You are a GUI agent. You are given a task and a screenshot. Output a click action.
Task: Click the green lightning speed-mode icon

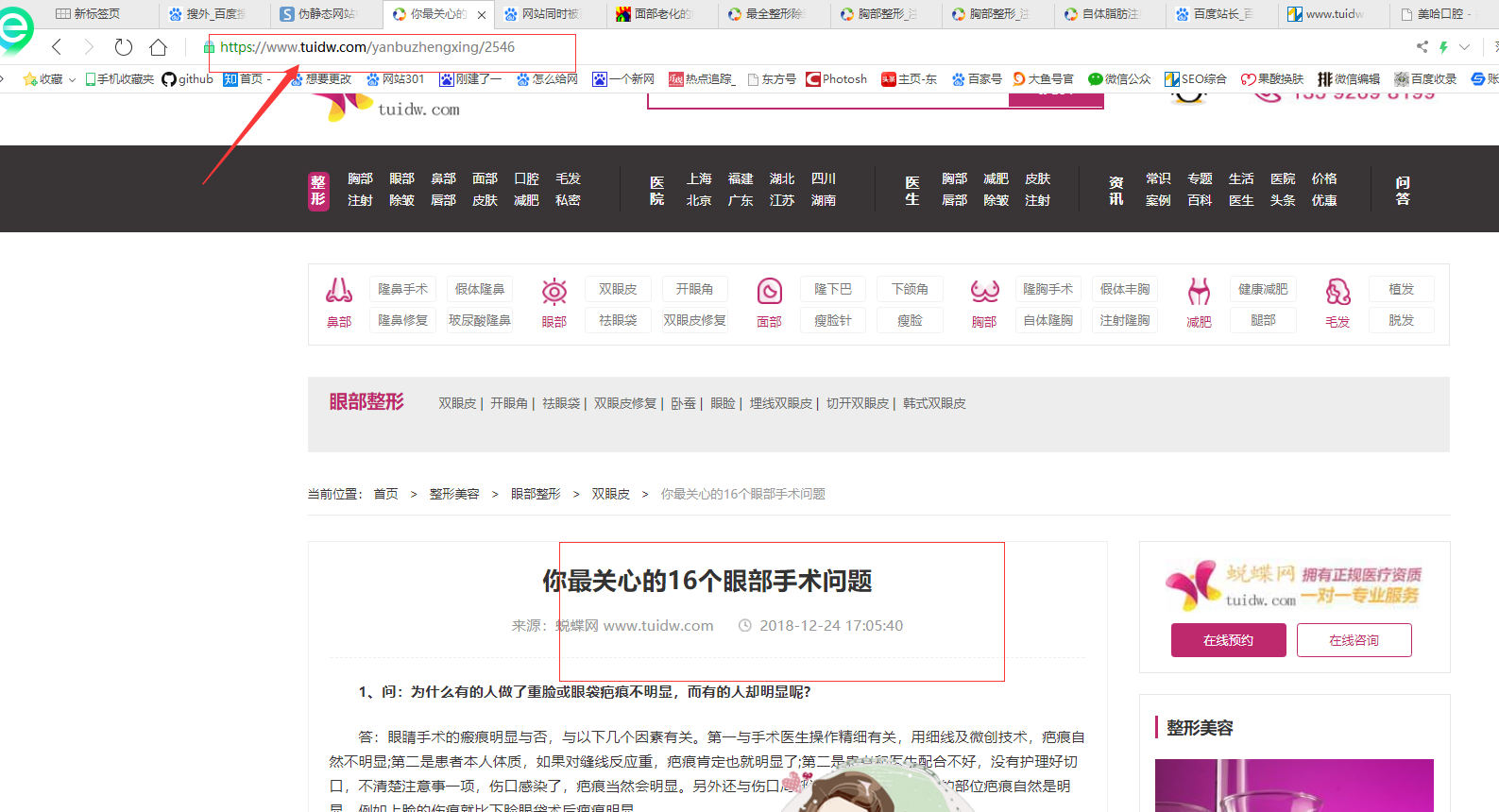[x=1443, y=46]
